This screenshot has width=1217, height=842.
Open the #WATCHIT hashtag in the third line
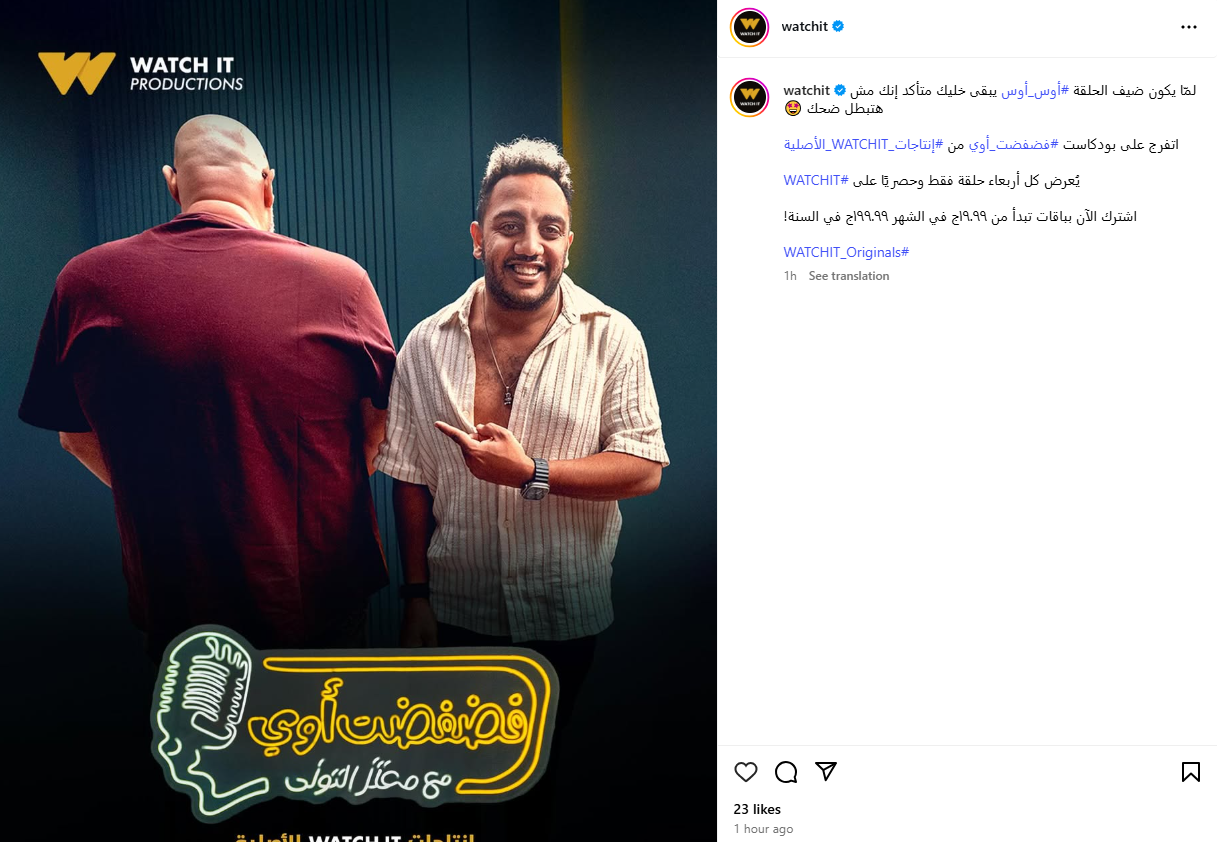[816, 181]
